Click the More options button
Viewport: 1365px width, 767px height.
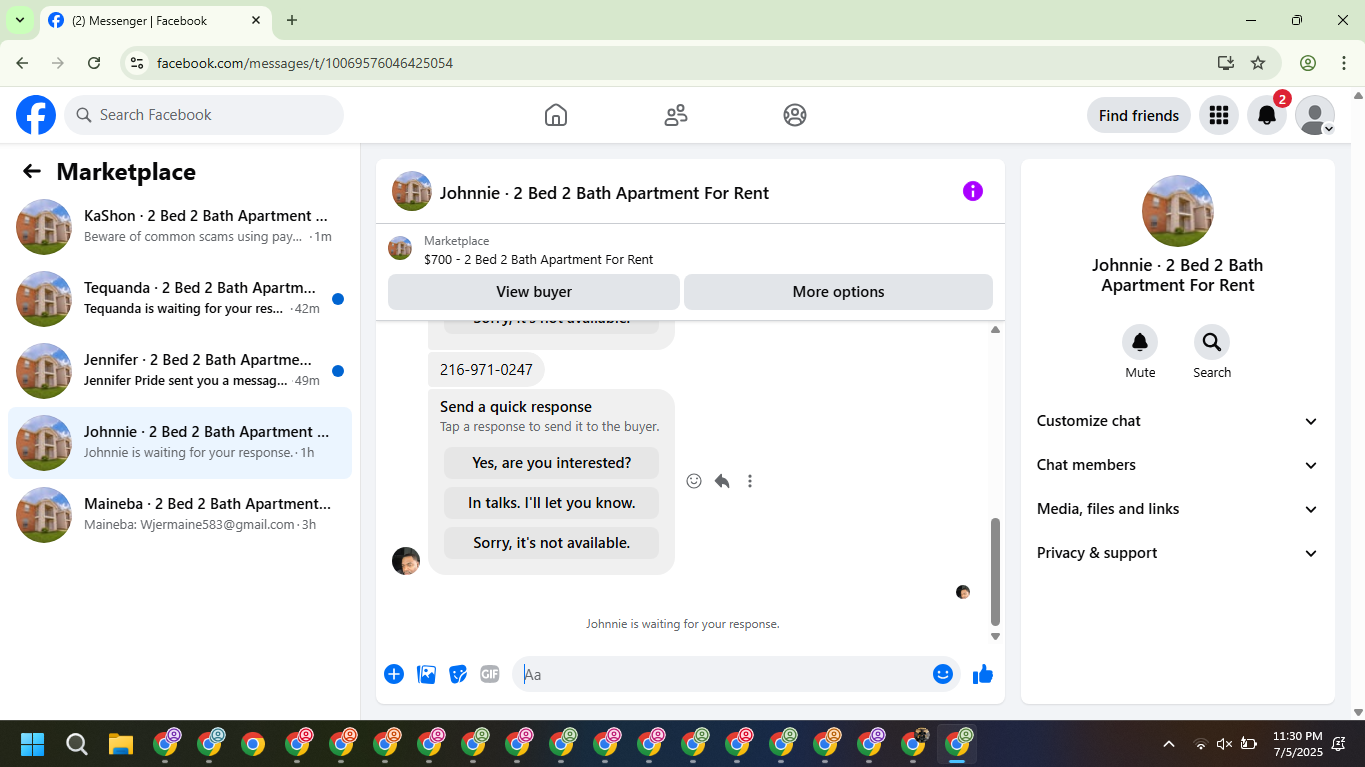point(838,292)
